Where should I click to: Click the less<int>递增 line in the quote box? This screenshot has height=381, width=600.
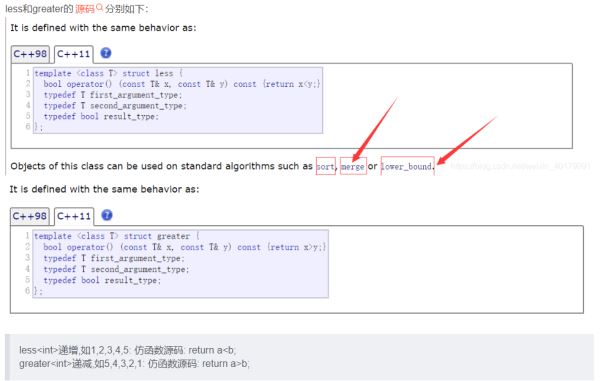click(127, 350)
